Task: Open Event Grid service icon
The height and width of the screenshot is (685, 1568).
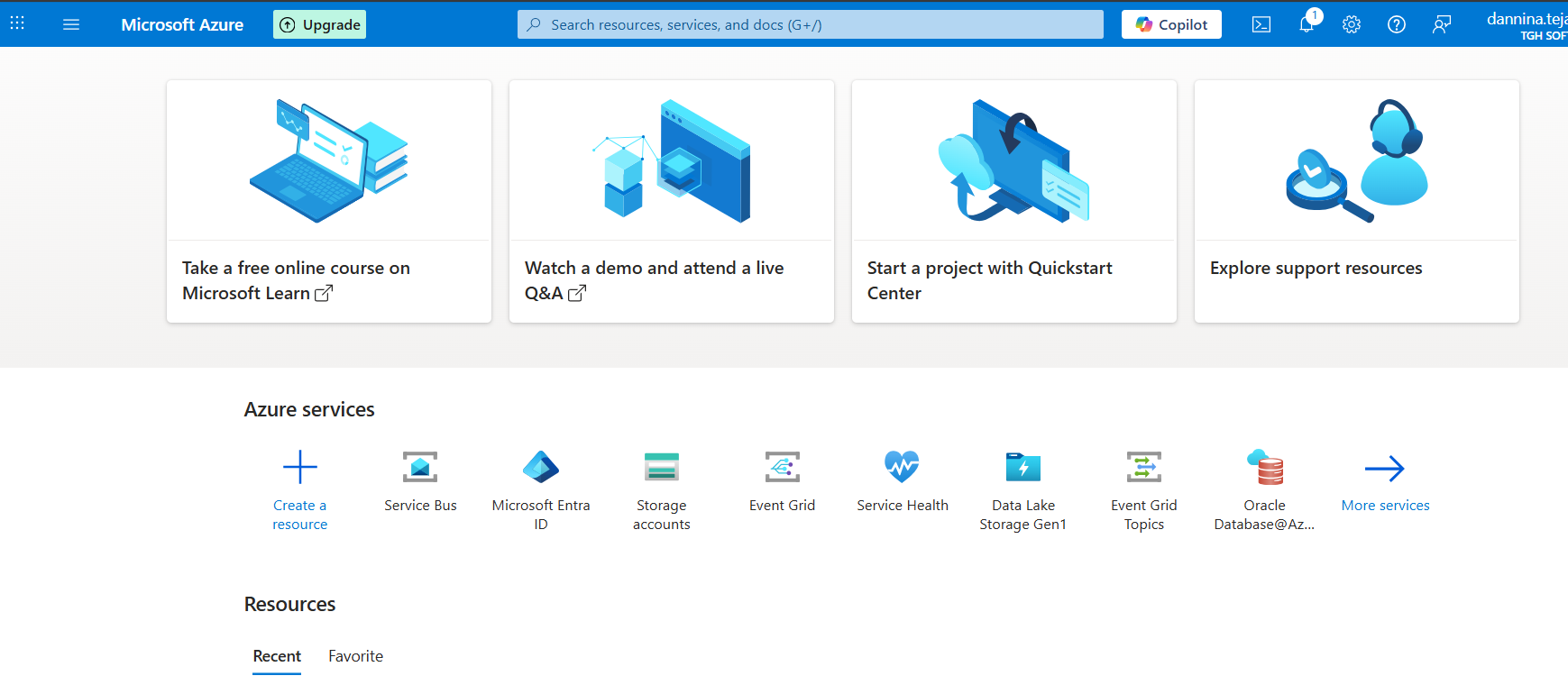Action: [782, 467]
